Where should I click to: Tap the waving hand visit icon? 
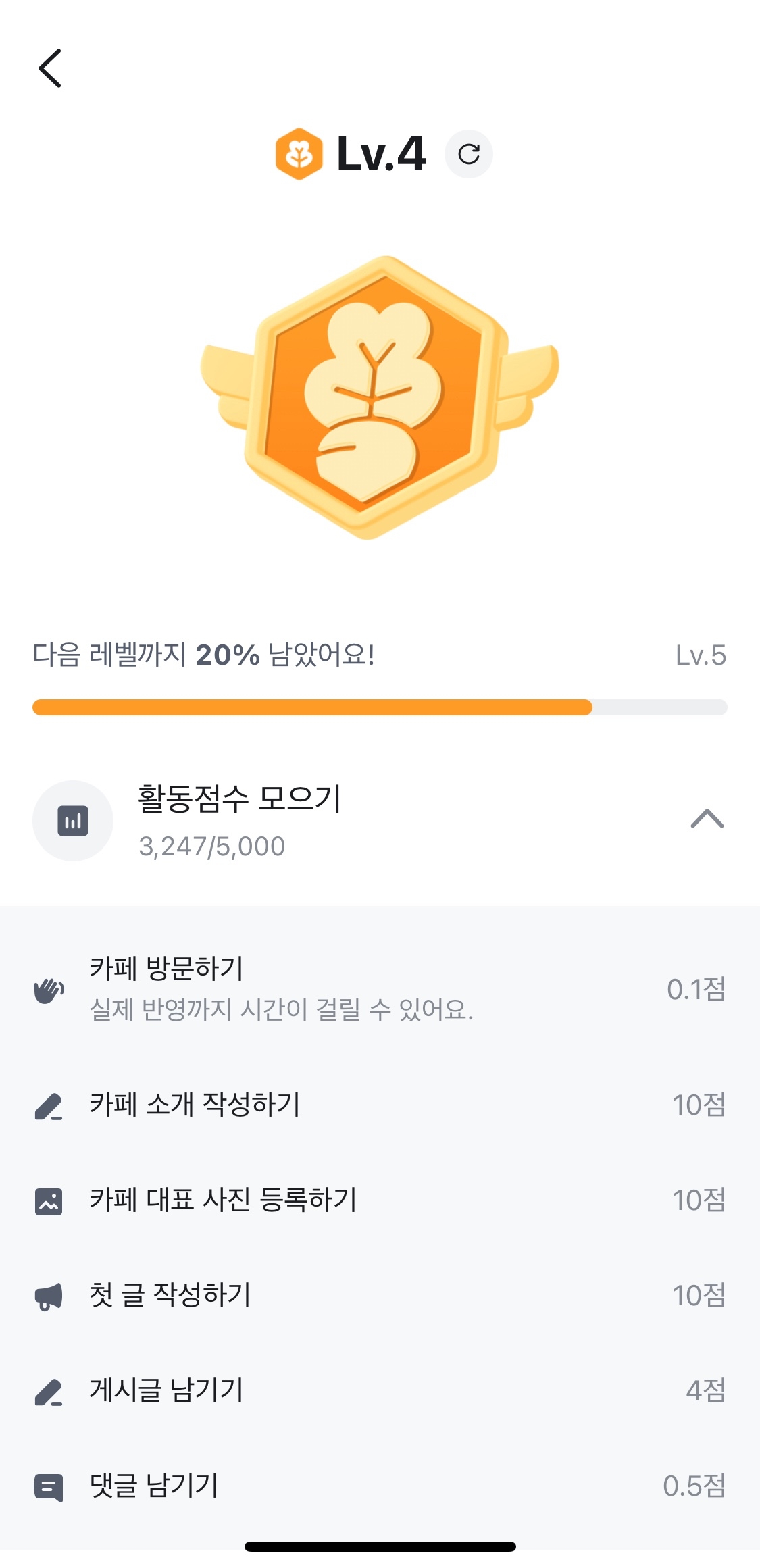point(49,990)
